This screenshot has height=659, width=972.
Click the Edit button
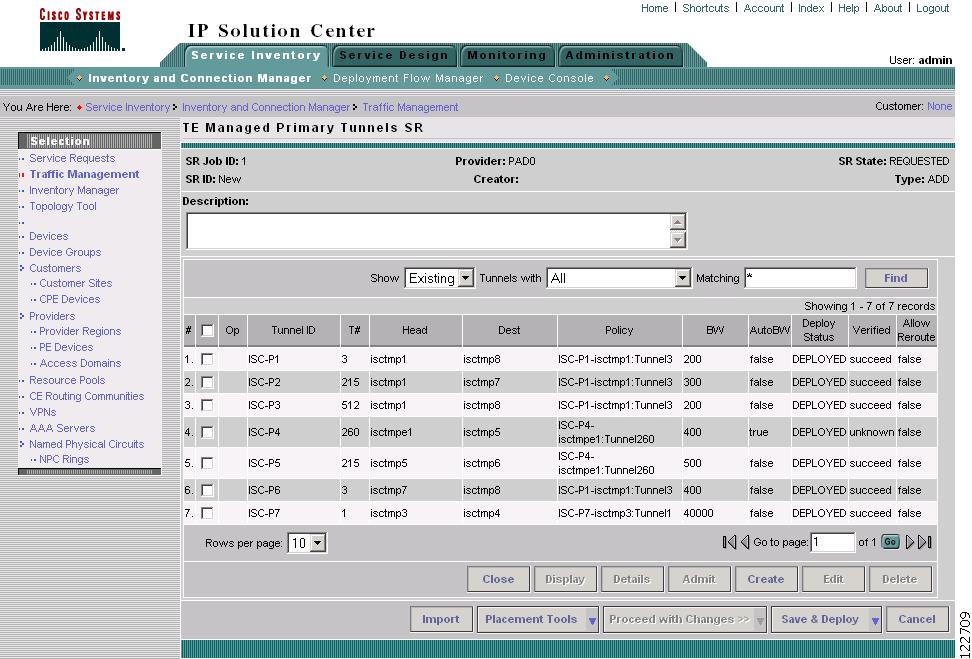tap(833, 579)
